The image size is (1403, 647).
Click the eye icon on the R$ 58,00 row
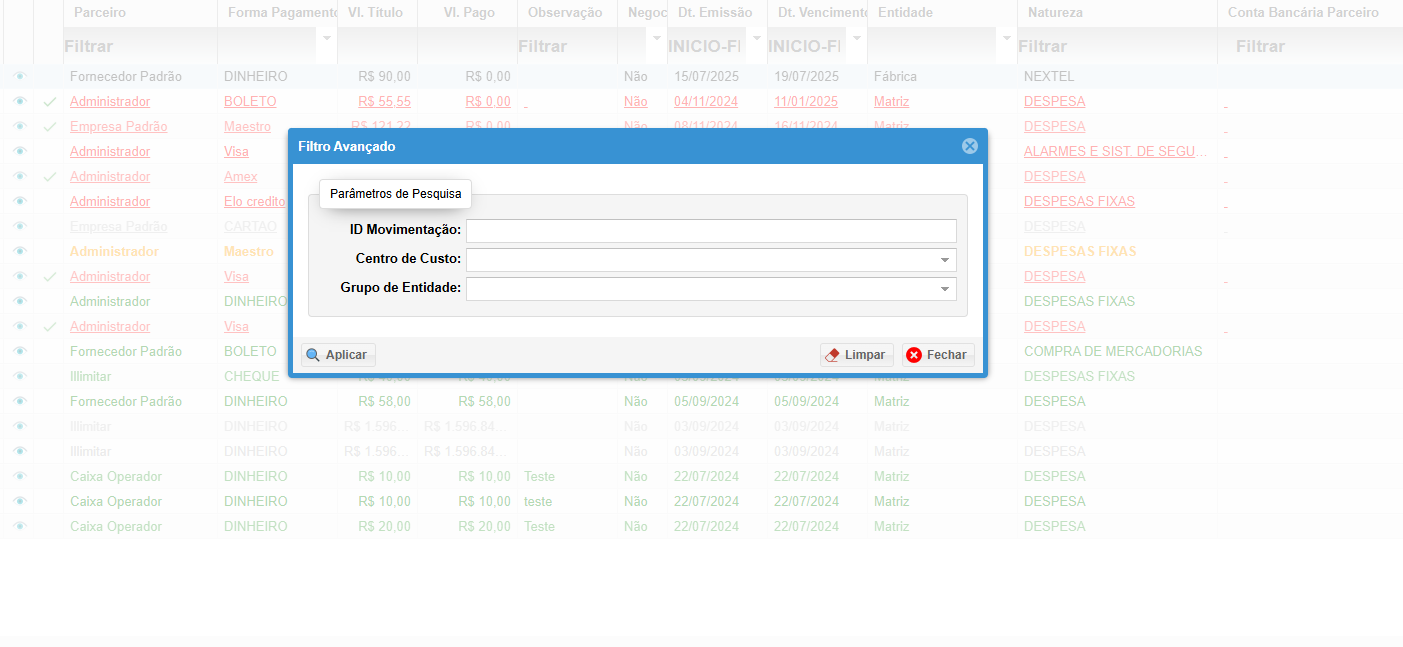pyautogui.click(x=19, y=401)
